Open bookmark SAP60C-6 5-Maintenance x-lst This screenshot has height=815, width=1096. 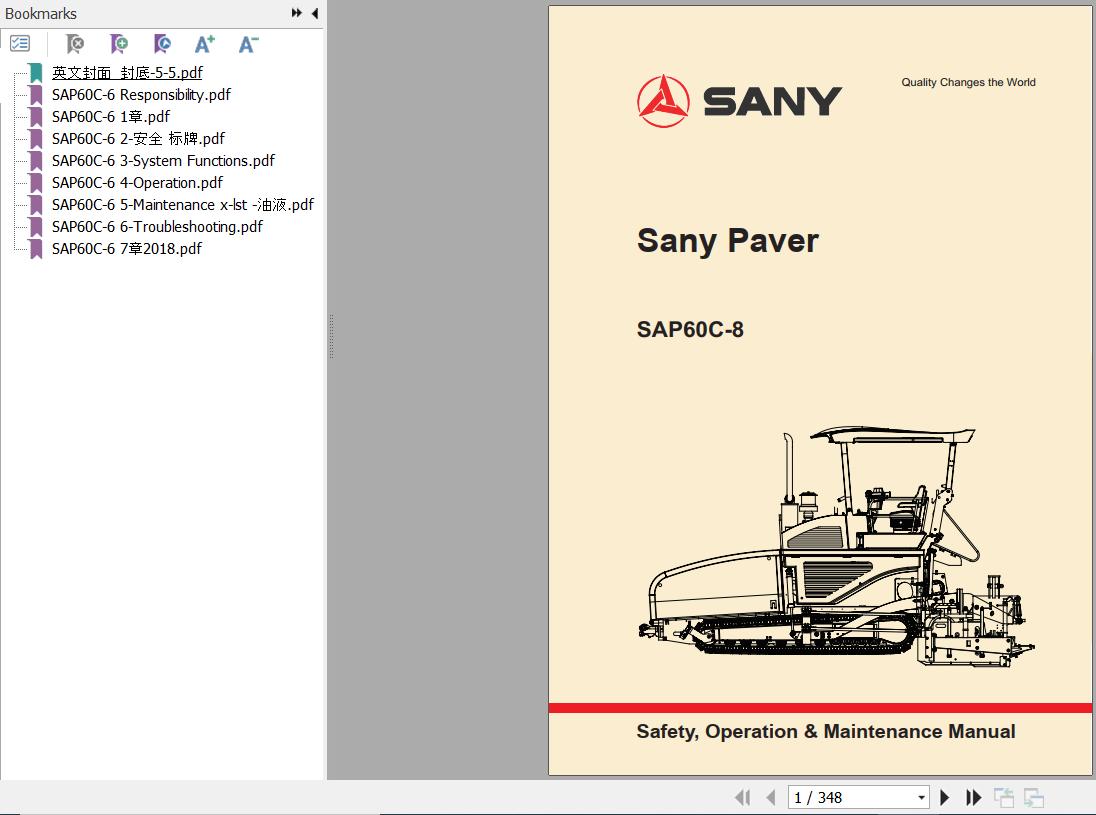[183, 205]
